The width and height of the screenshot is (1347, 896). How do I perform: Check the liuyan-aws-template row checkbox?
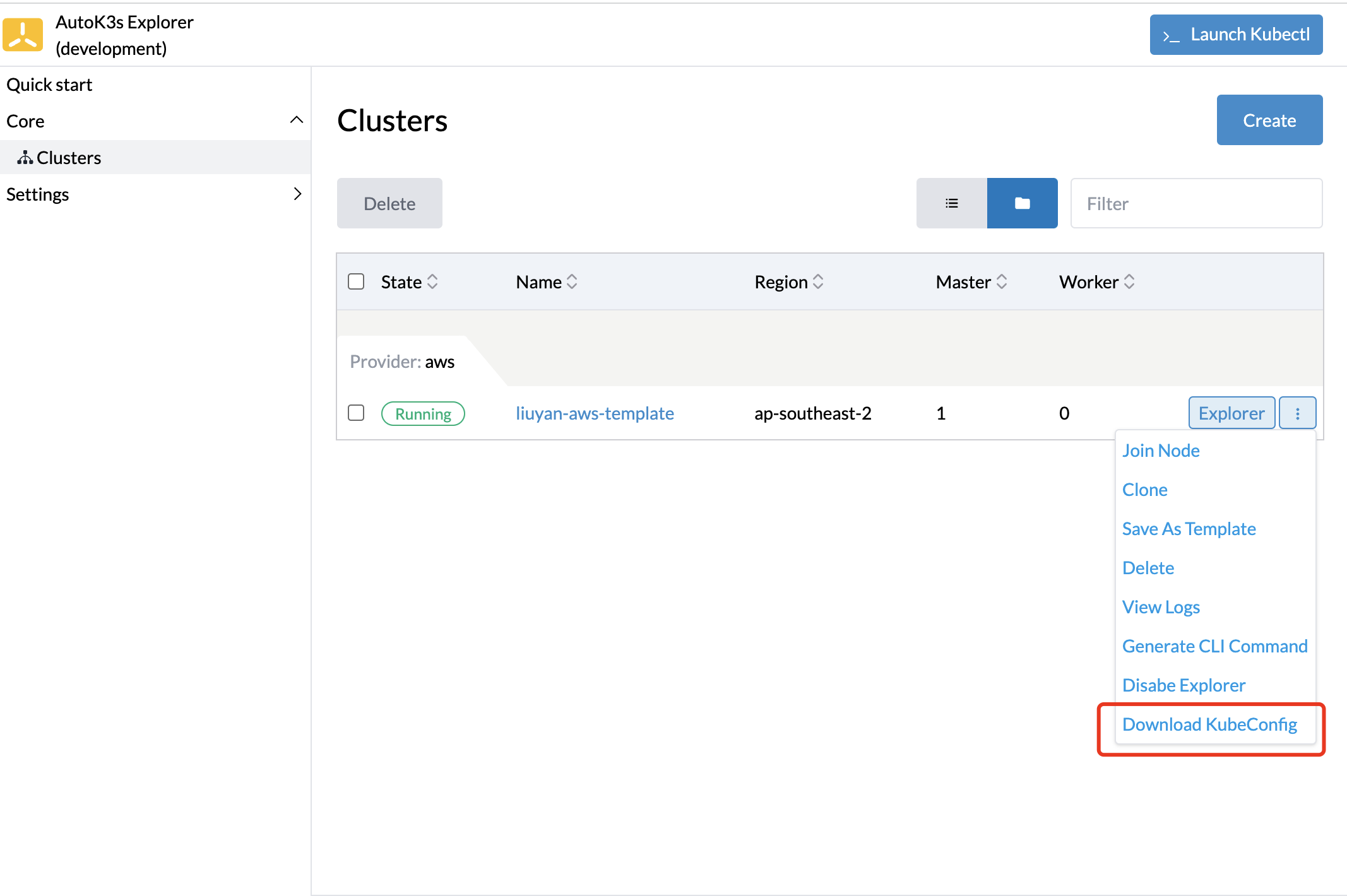[356, 413]
